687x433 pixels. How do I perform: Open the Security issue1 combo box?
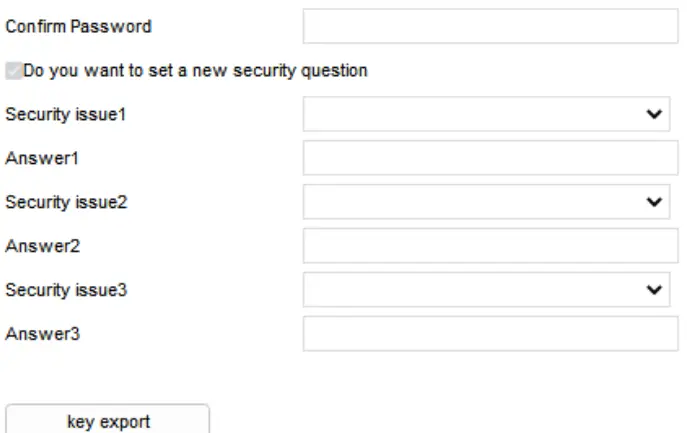pyautogui.click(x=480, y=114)
